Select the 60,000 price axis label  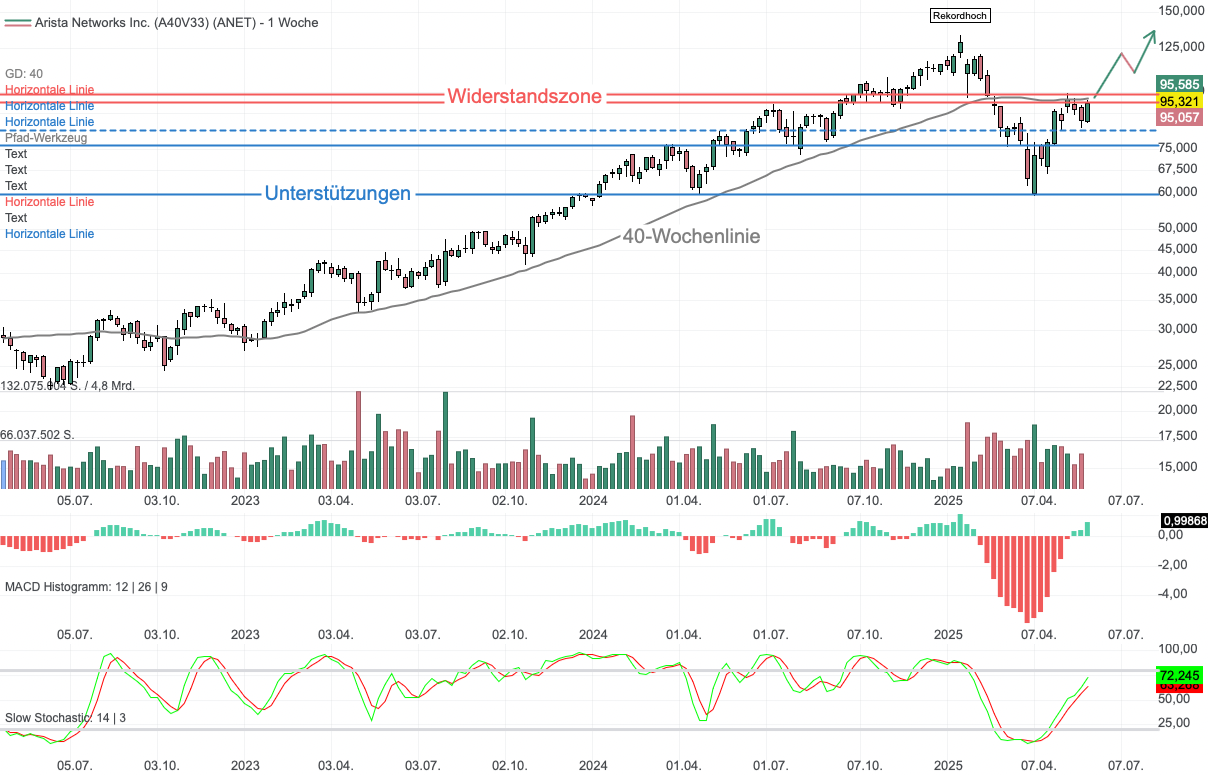1177,192
